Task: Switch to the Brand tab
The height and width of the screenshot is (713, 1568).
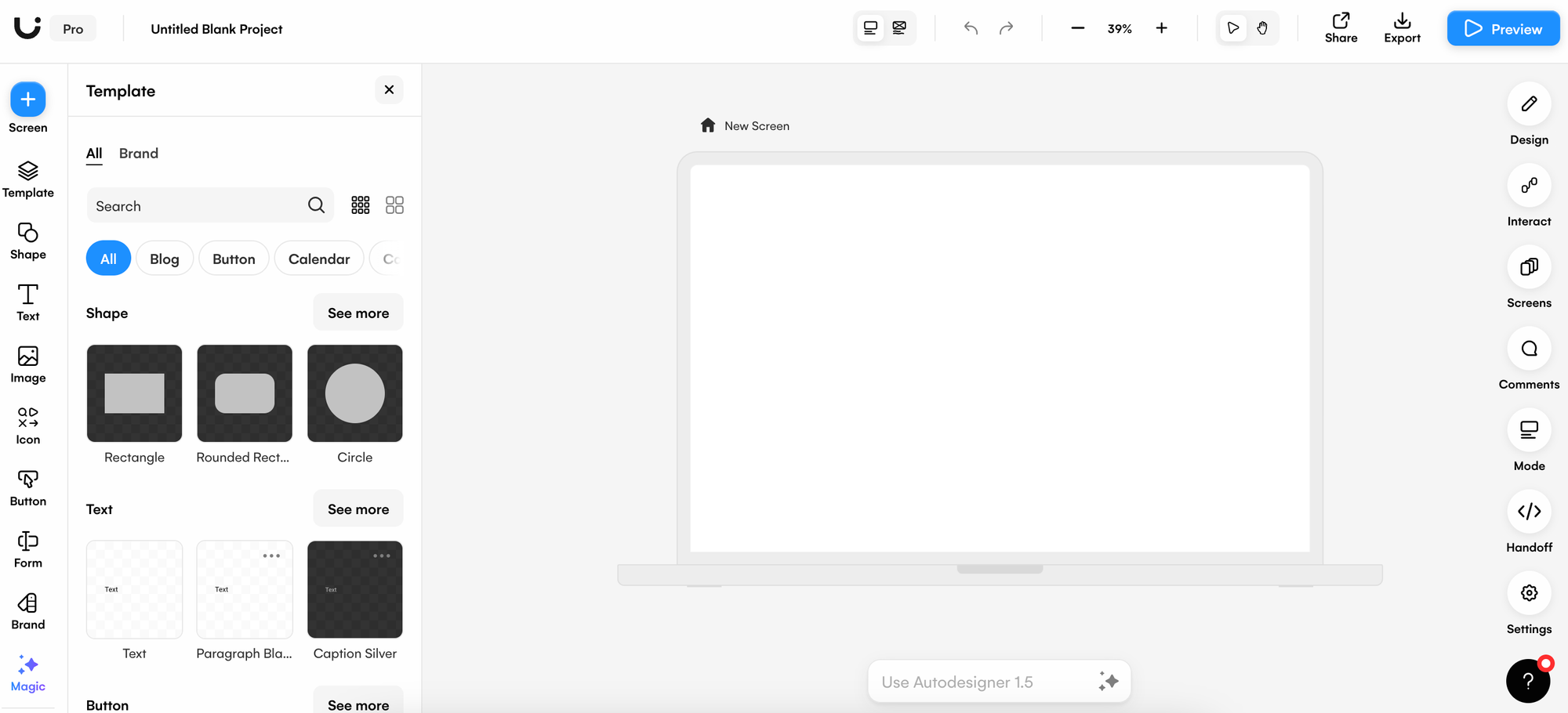Action: 139,154
